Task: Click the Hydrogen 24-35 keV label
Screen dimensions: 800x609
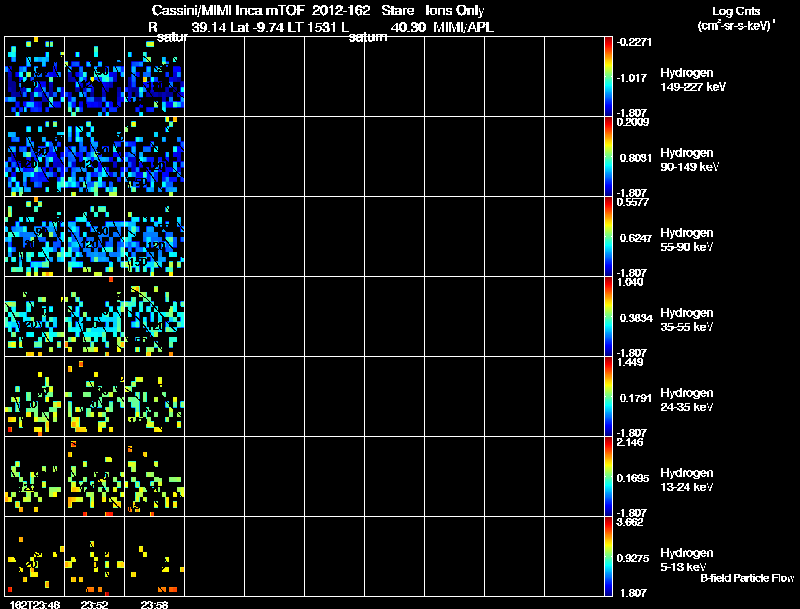Action: pos(687,400)
